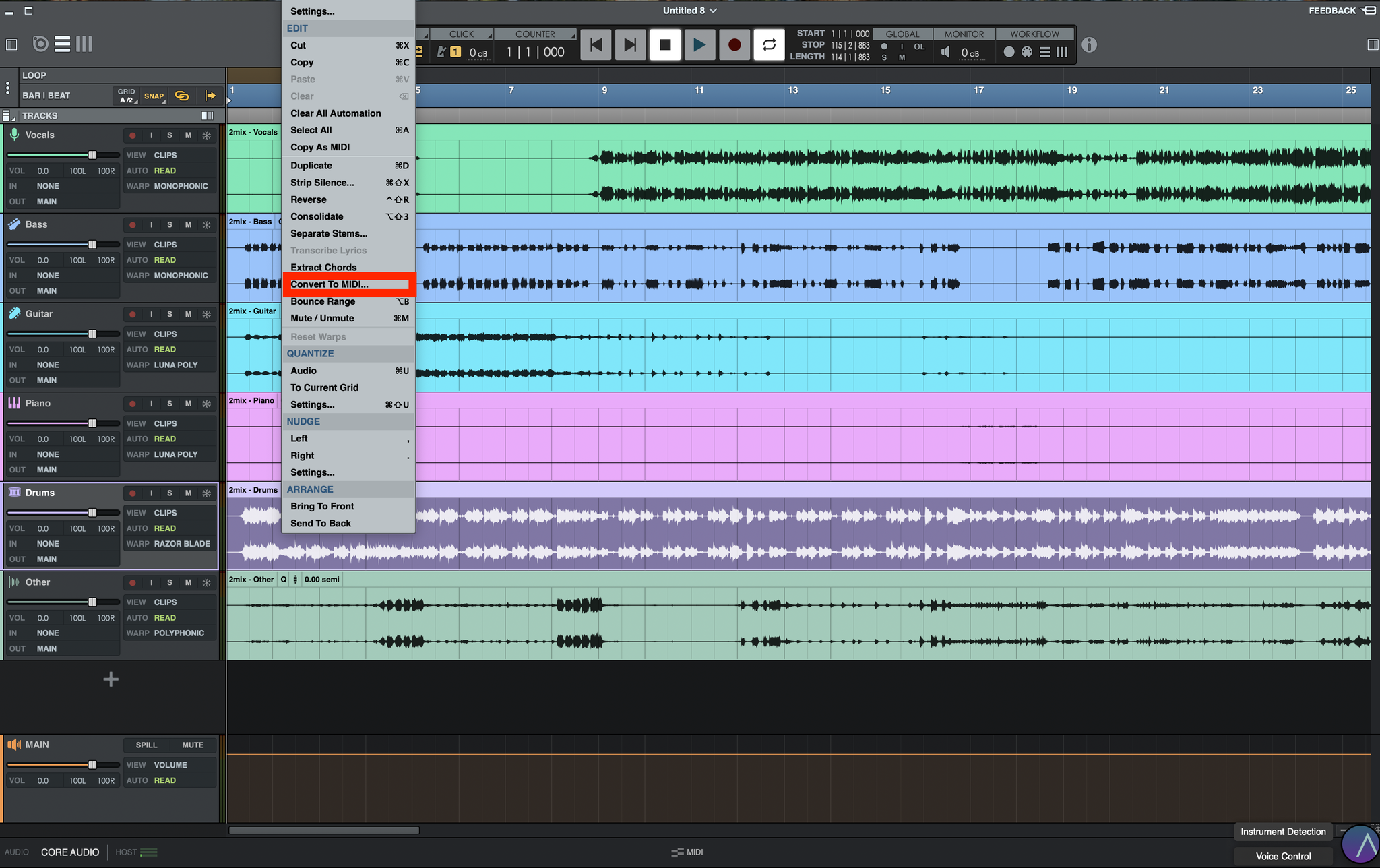The image size is (1380, 868).
Task: Open MAIN track VIEW VOLUME selector
Action: point(170,765)
